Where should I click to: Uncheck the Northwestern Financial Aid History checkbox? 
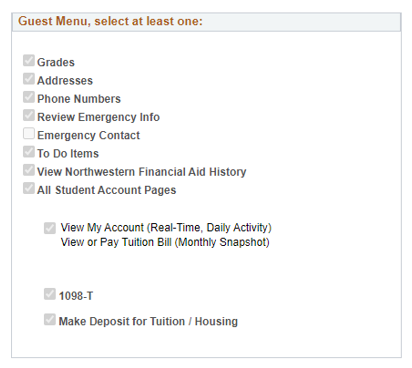coord(29,170)
